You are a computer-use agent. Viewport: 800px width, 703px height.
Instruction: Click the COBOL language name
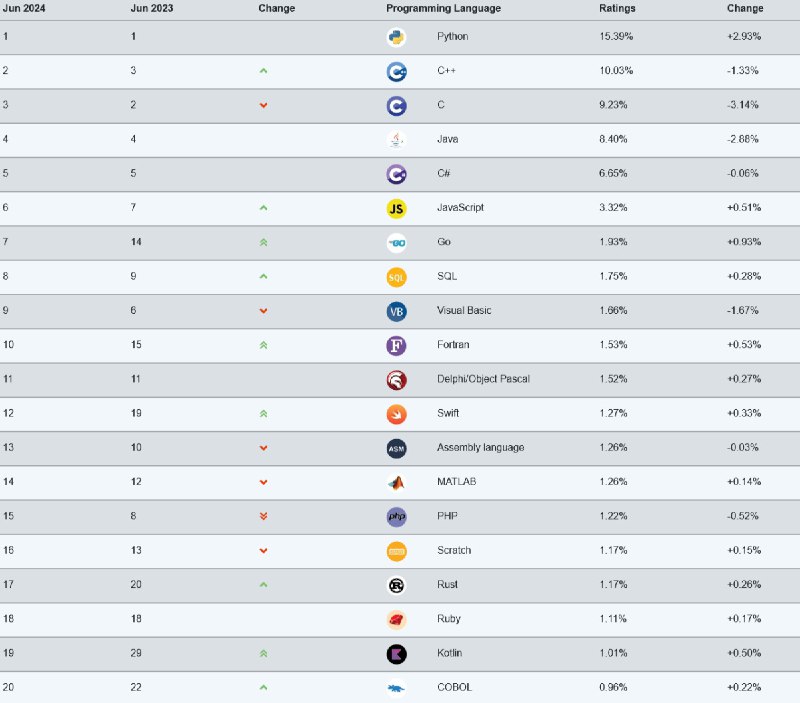tap(454, 687)
